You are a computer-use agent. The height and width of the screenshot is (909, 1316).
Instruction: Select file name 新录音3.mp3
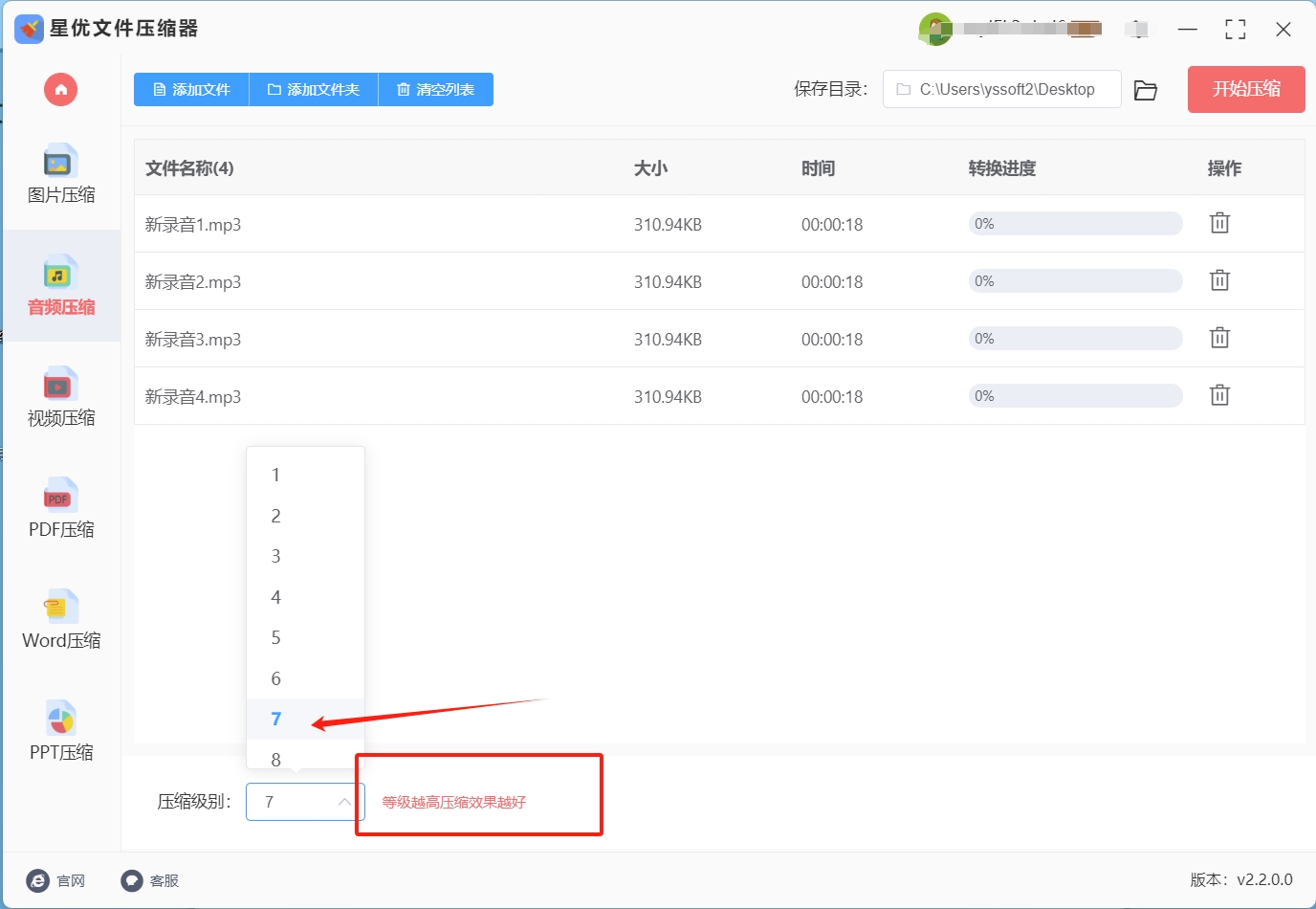point(193,340)
